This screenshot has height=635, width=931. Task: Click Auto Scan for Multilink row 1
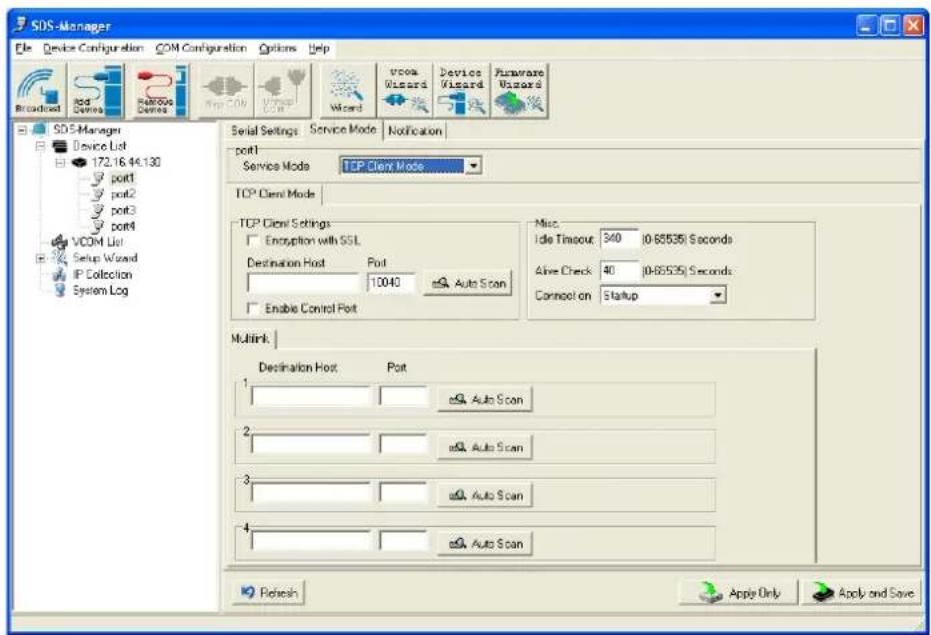(485, 400)
